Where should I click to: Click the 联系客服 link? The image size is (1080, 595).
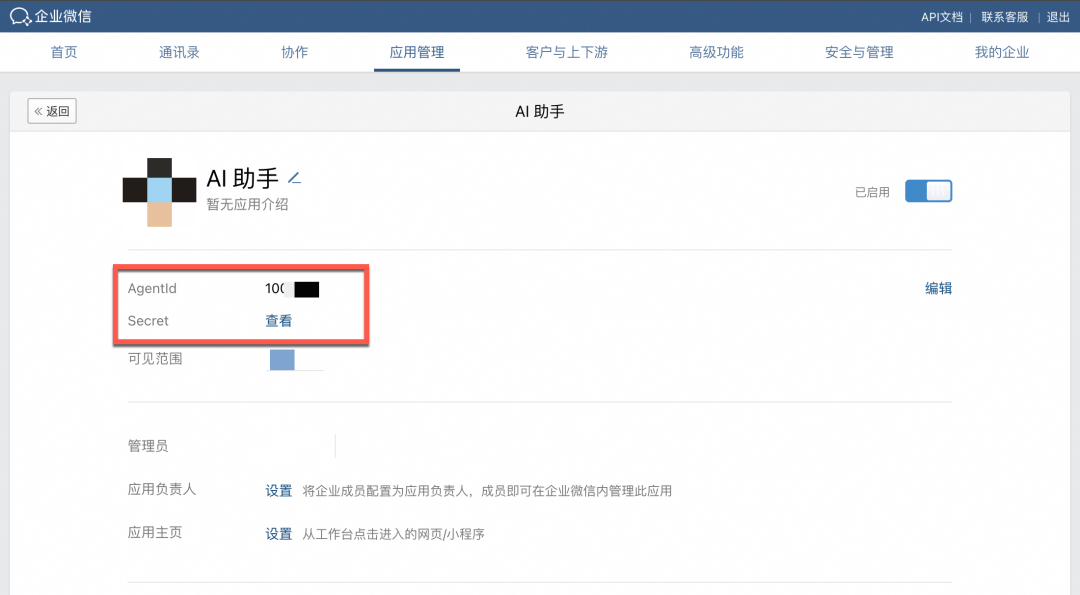(1004, 17)
